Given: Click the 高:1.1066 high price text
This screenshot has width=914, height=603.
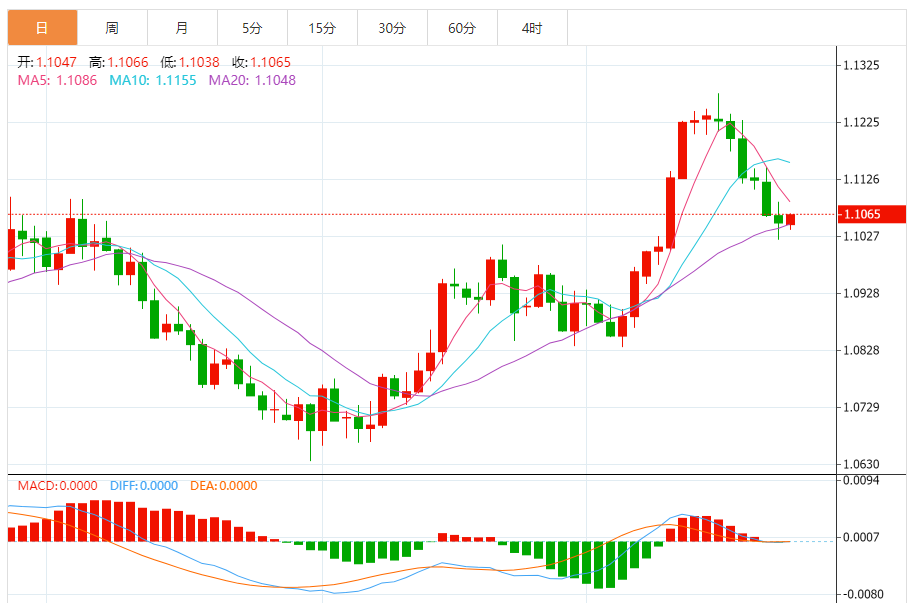Looking at the screenshot, I should 118,62.
